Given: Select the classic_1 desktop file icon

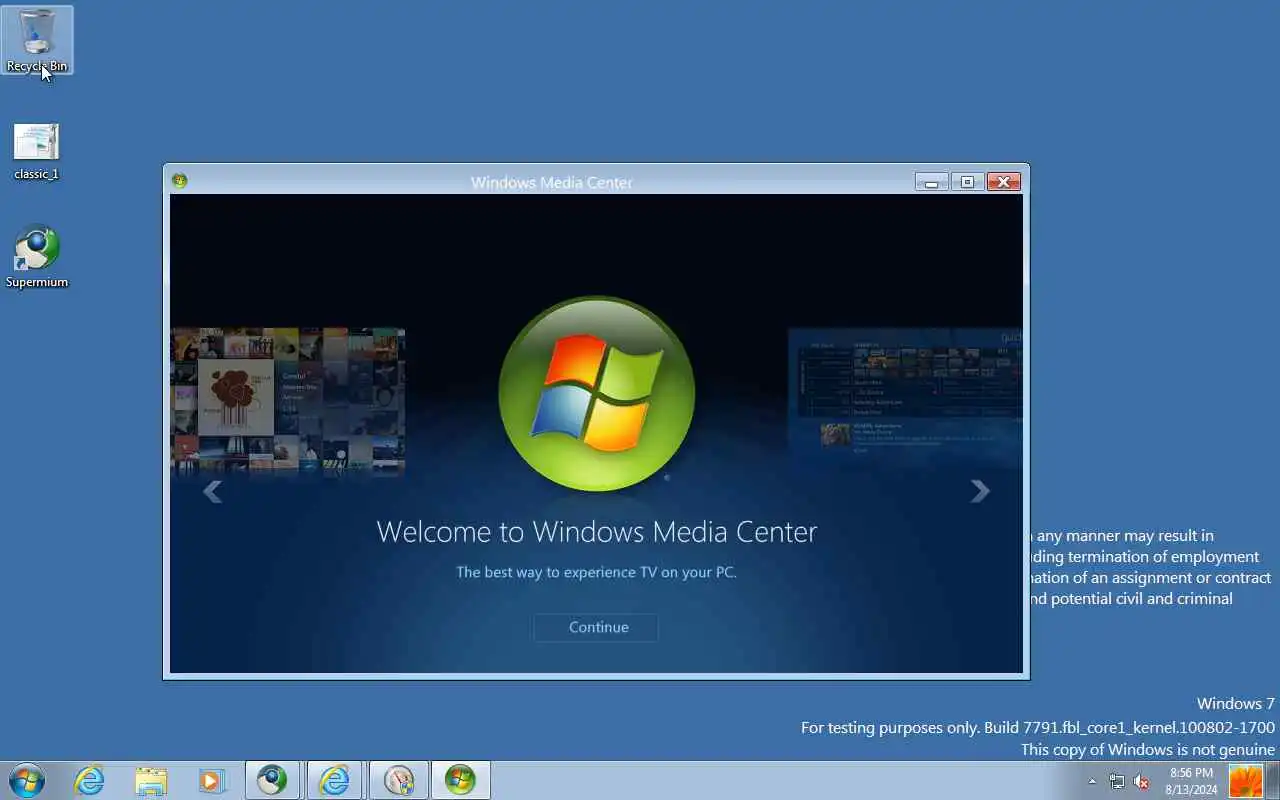Looking at the screenshot, I should coord(36,152).
